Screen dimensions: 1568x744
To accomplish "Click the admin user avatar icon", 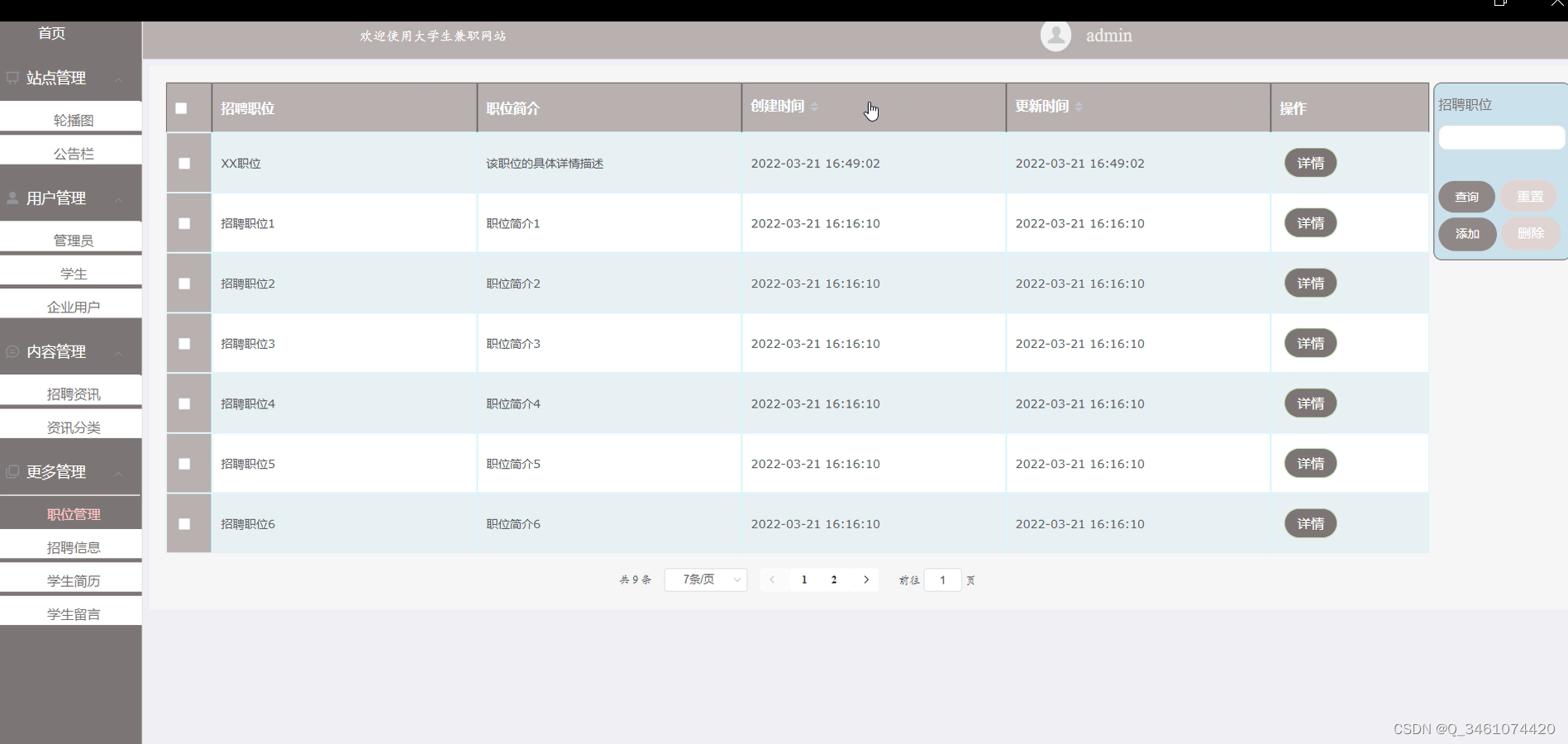I will 1056,36.
